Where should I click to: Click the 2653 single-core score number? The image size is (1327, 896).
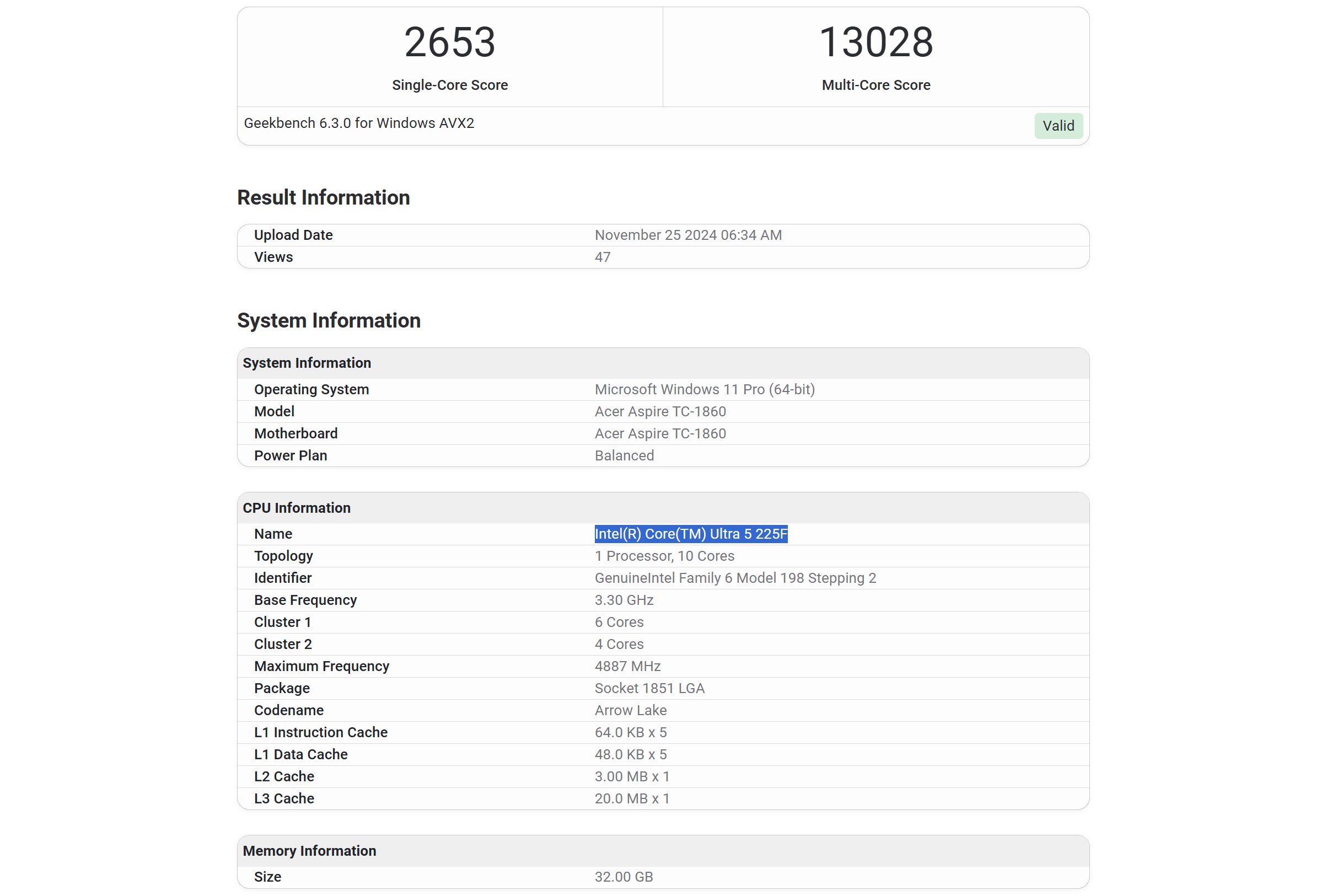click(x=449, y=42)
